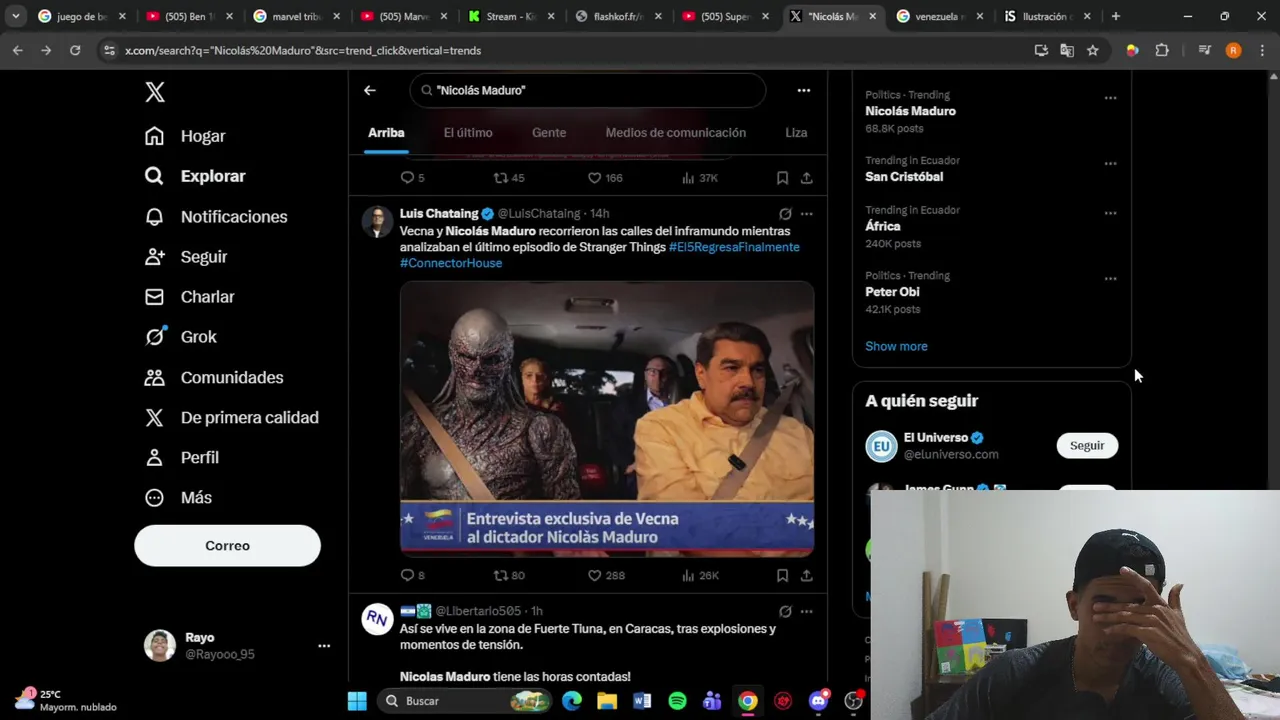Open options for África trend
The width and height of the screenshot is (1280, 720).
(1110, 213)
